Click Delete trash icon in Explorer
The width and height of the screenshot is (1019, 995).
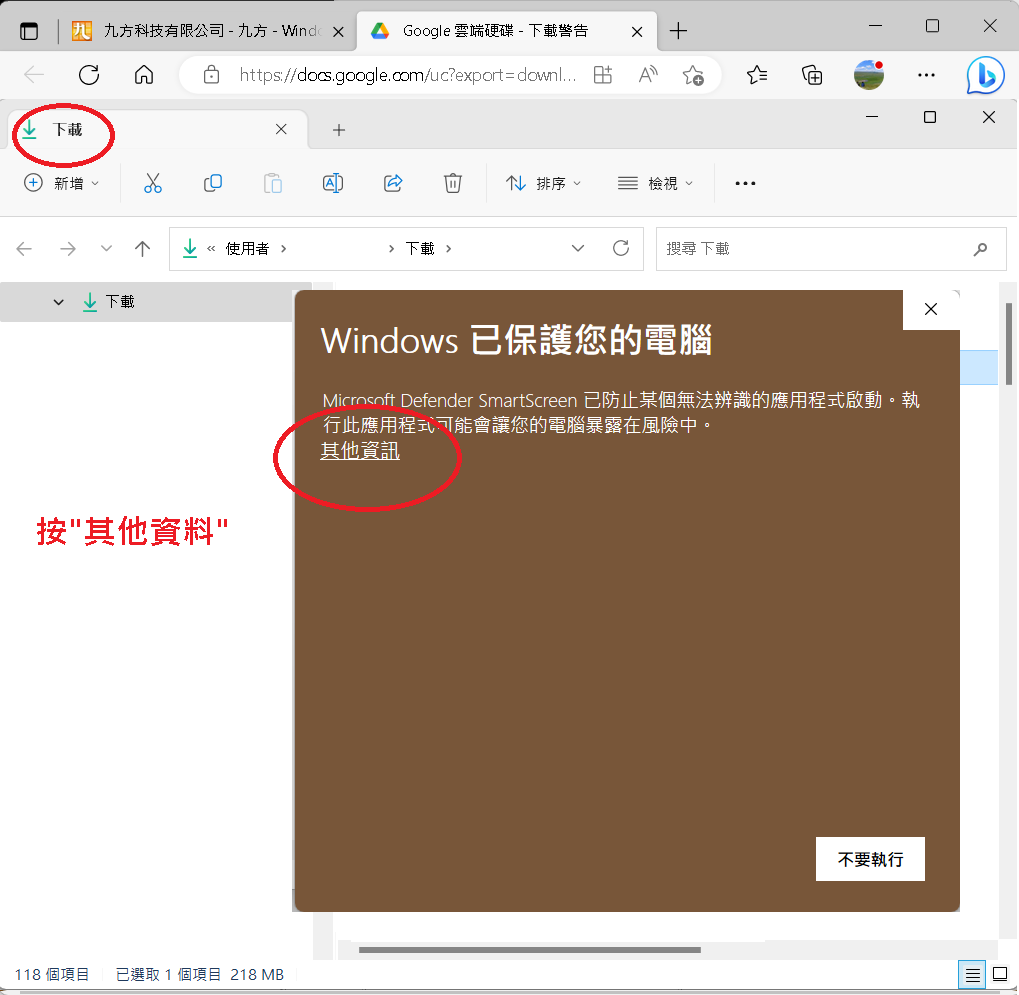point(453,183)
